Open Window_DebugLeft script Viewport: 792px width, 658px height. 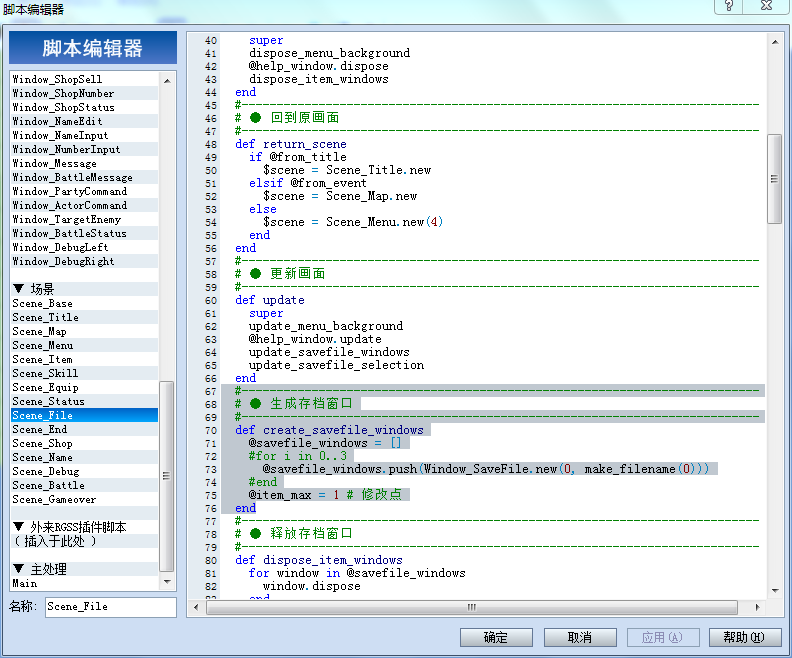point(84,247)
